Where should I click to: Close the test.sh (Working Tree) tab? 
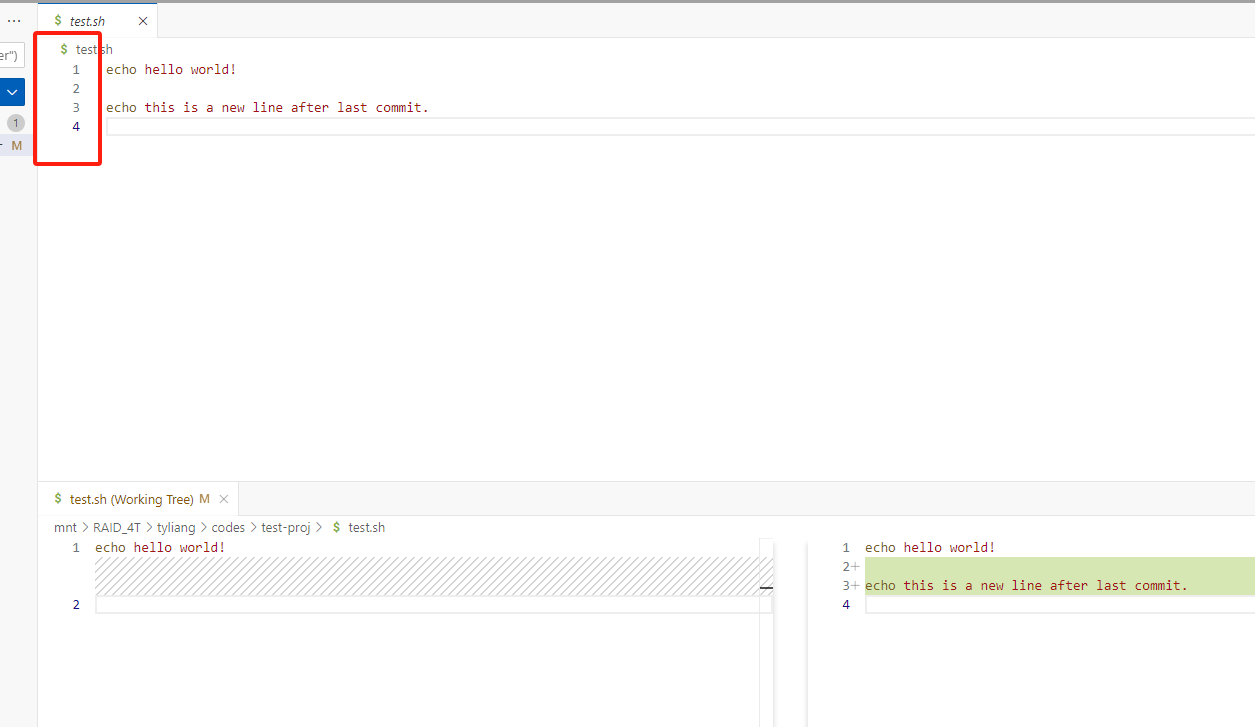(224, 499)
